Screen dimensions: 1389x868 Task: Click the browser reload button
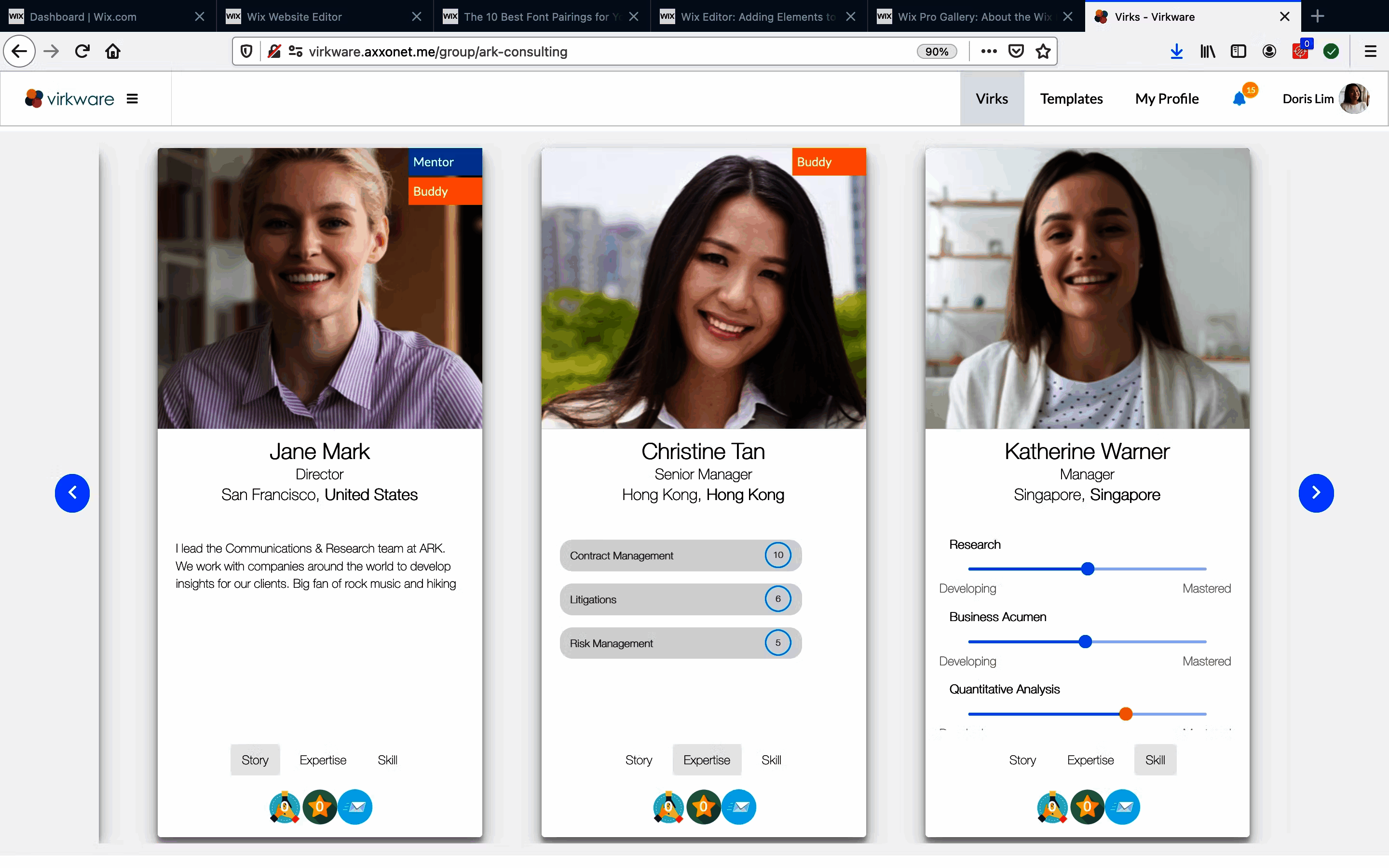click(x=82, y=52)
